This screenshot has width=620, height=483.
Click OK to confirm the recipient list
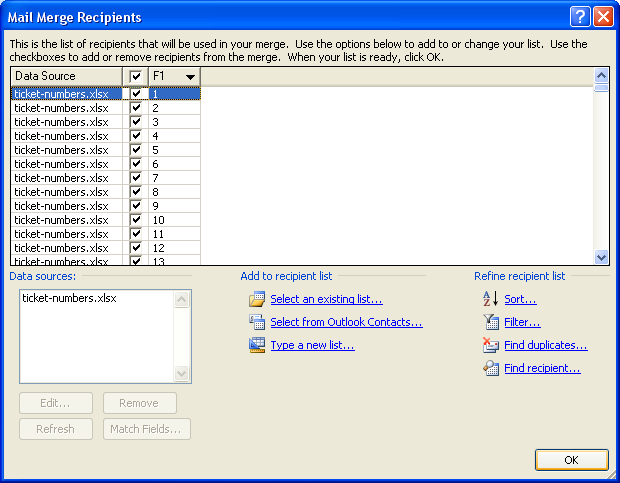point(571,460)
